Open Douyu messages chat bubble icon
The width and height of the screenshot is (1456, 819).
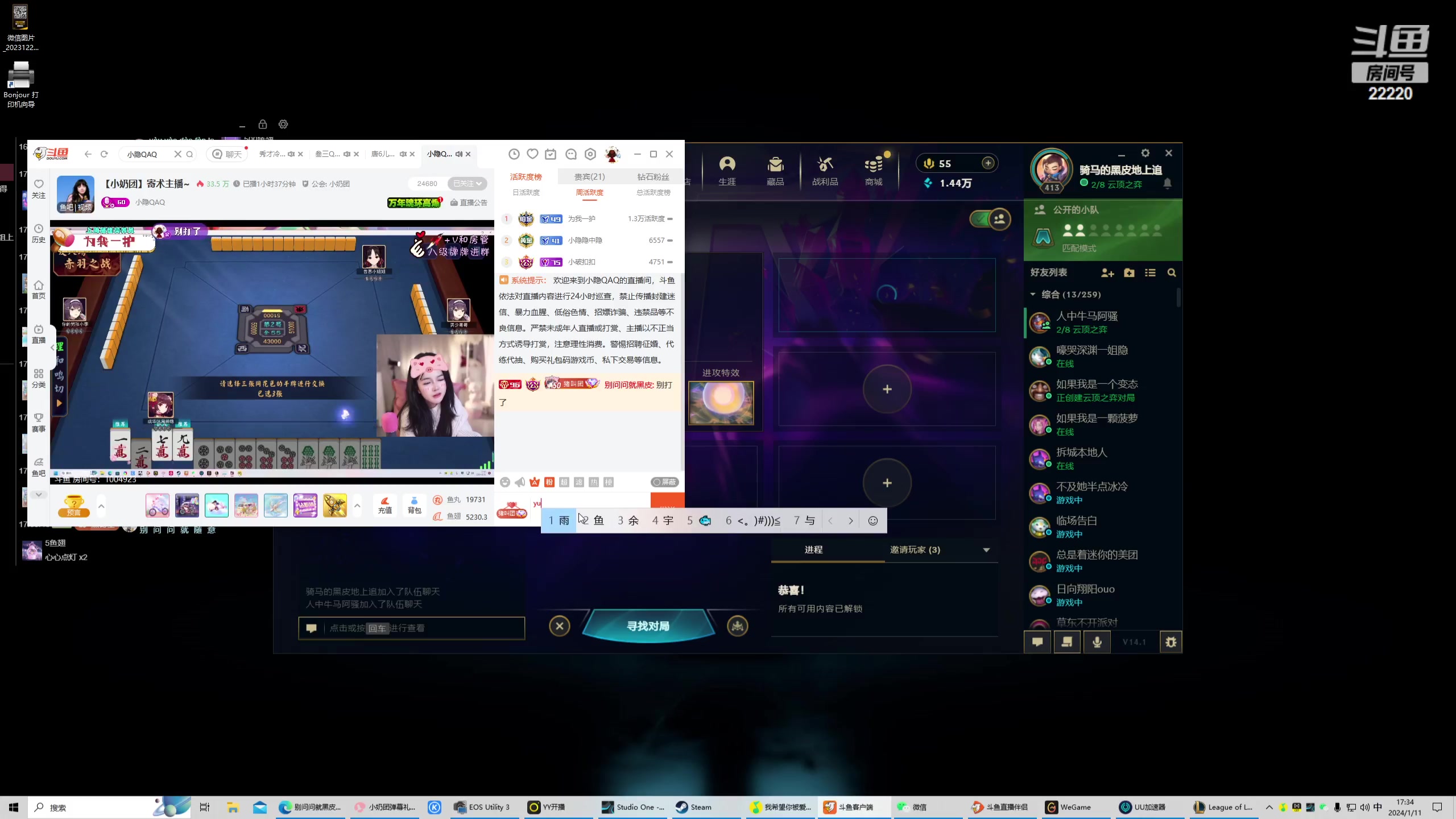coord(571,154)
